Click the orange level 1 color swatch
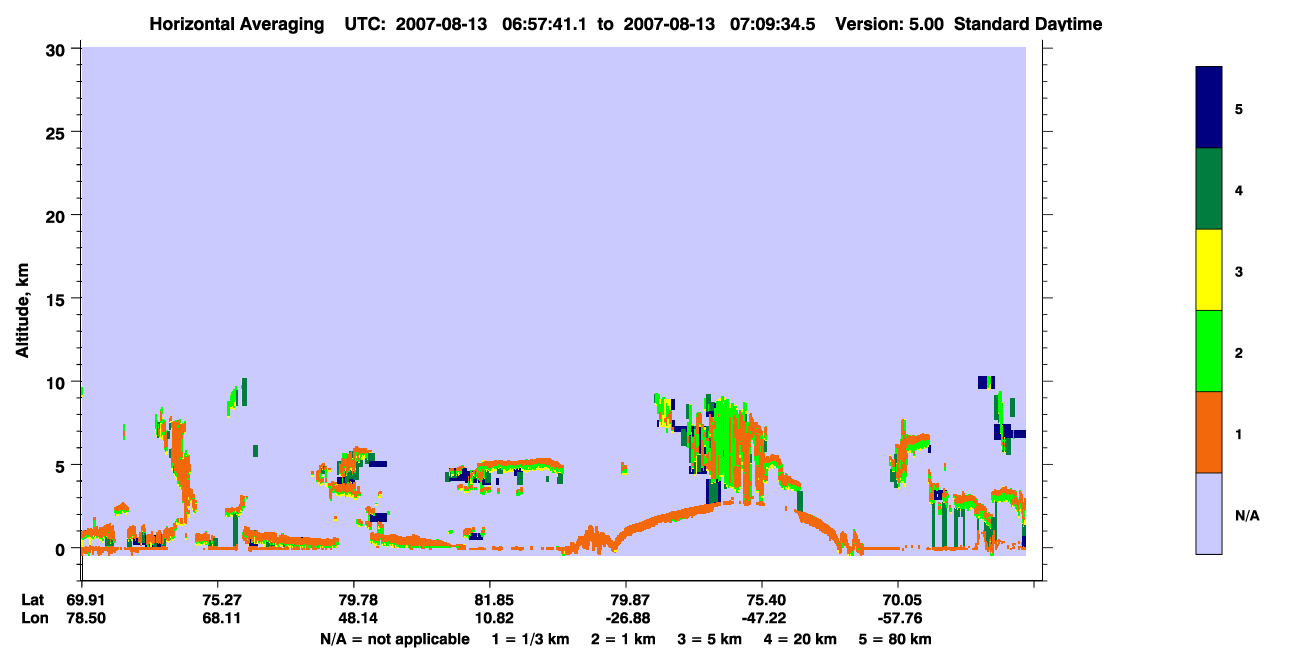The height and width of the screenshot is (667, 1300). [x=1209, y=432]
